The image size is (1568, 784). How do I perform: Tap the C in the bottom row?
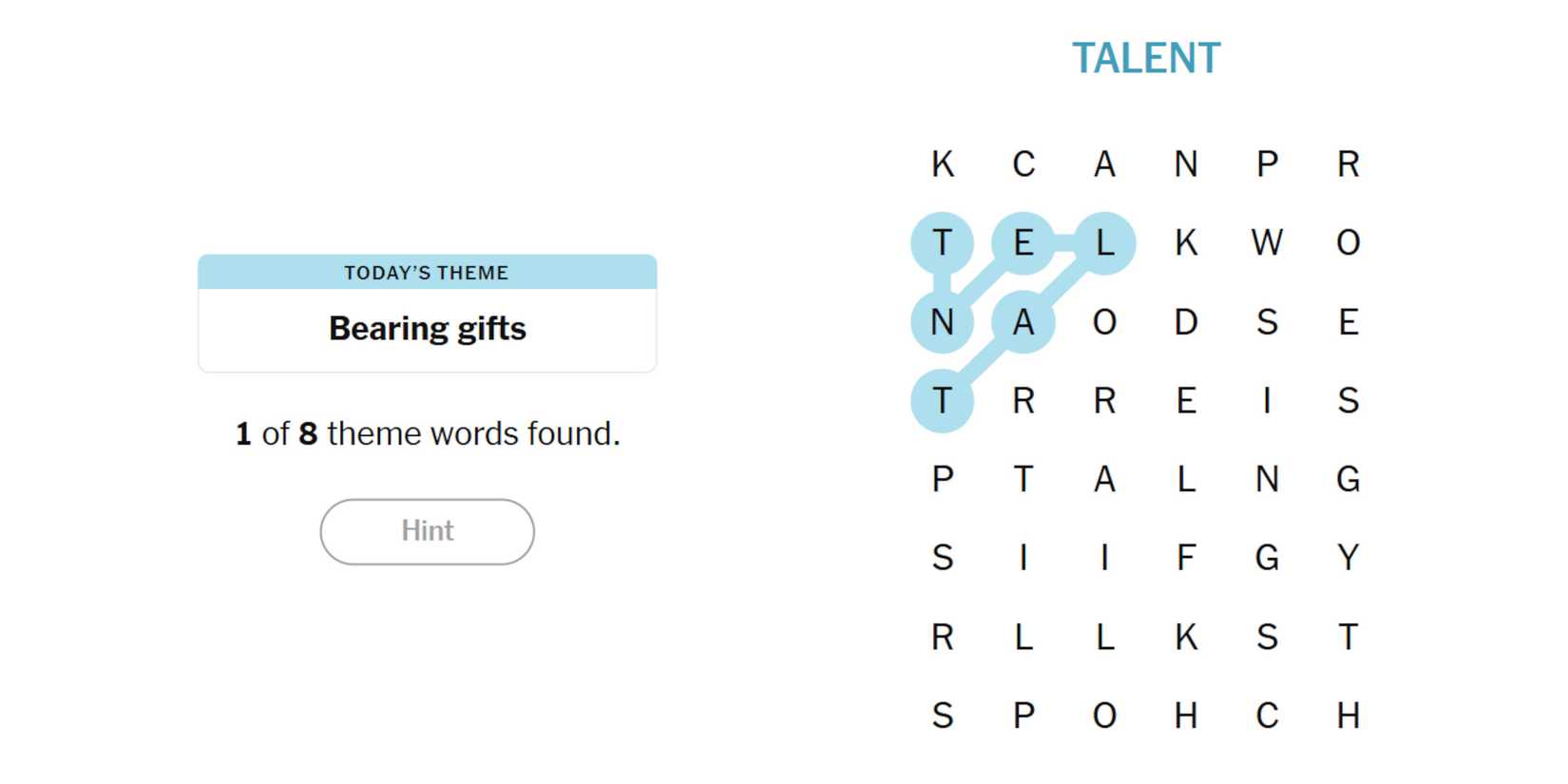pos(1267,716)
